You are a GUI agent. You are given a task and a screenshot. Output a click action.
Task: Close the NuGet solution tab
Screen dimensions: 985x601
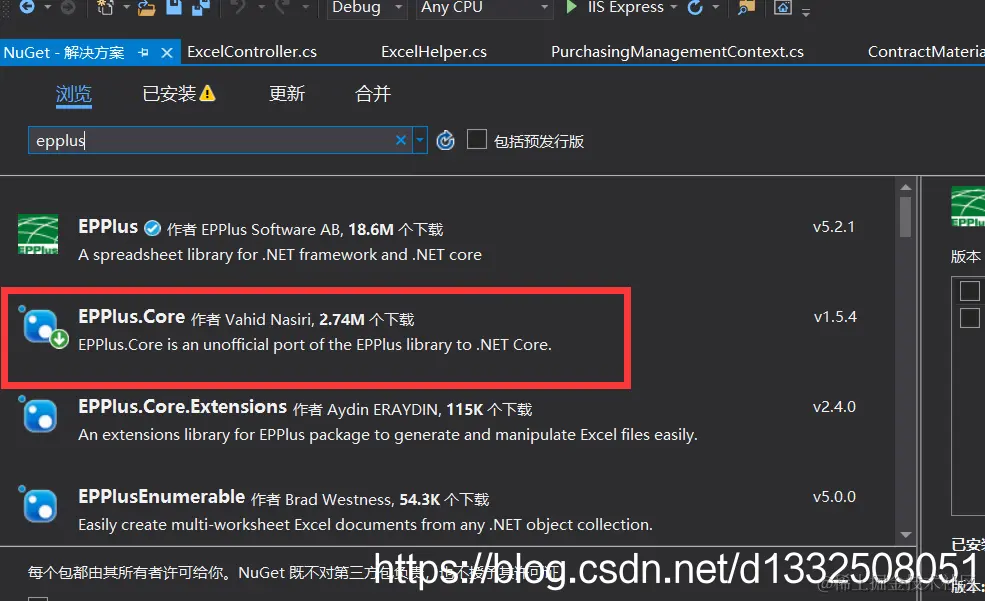click(x=166, y=53)
